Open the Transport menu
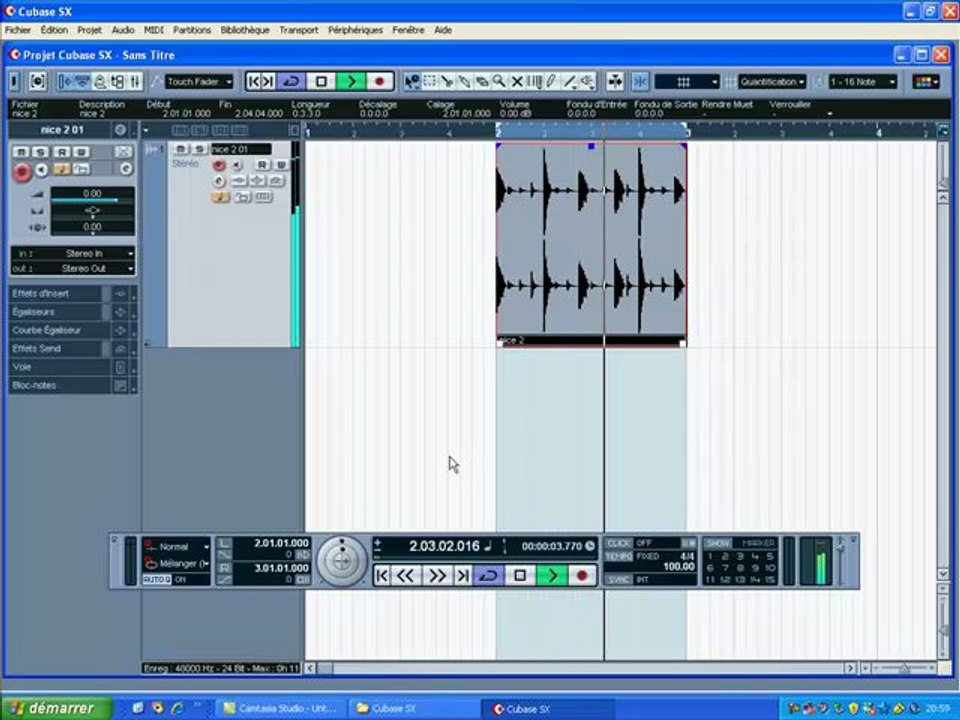The width and height of the screenshot is (960, 720). [299, 30]
